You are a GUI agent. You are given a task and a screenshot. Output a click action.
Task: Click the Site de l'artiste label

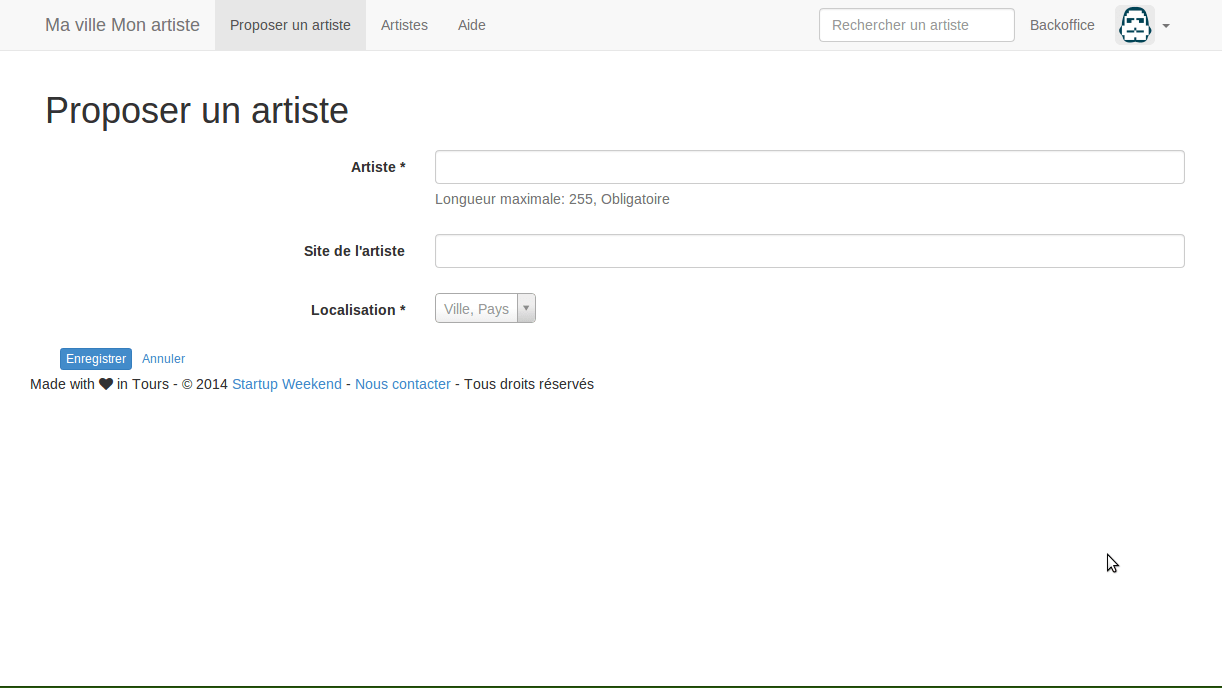pyautogui.click(x=354, y=251)
